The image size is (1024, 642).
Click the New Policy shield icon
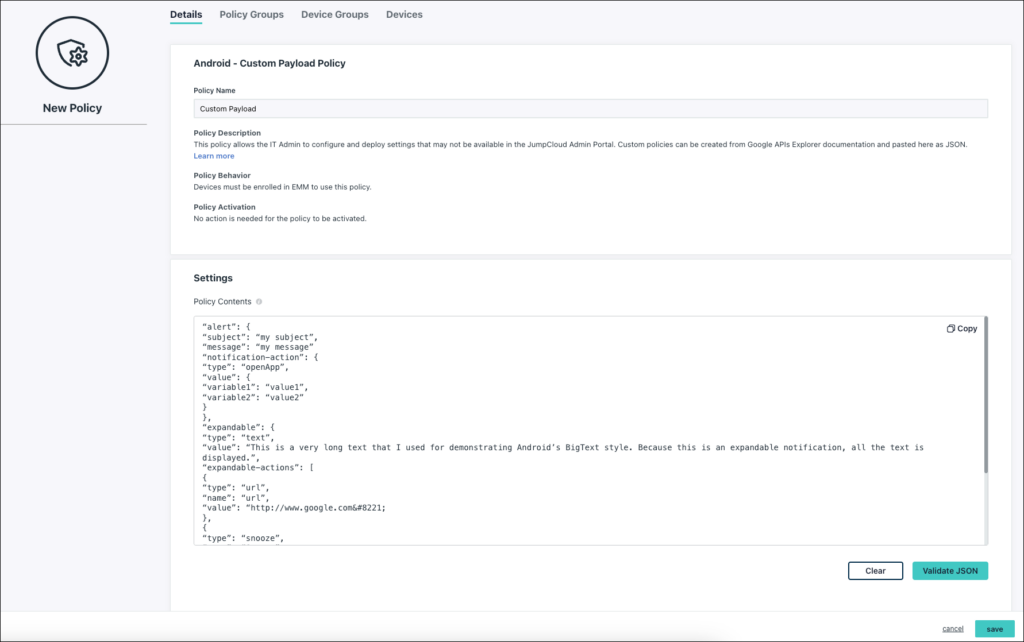73,52
